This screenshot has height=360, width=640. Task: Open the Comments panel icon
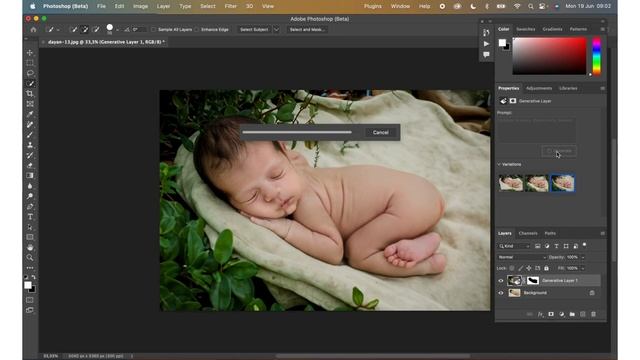pos(486,54)
